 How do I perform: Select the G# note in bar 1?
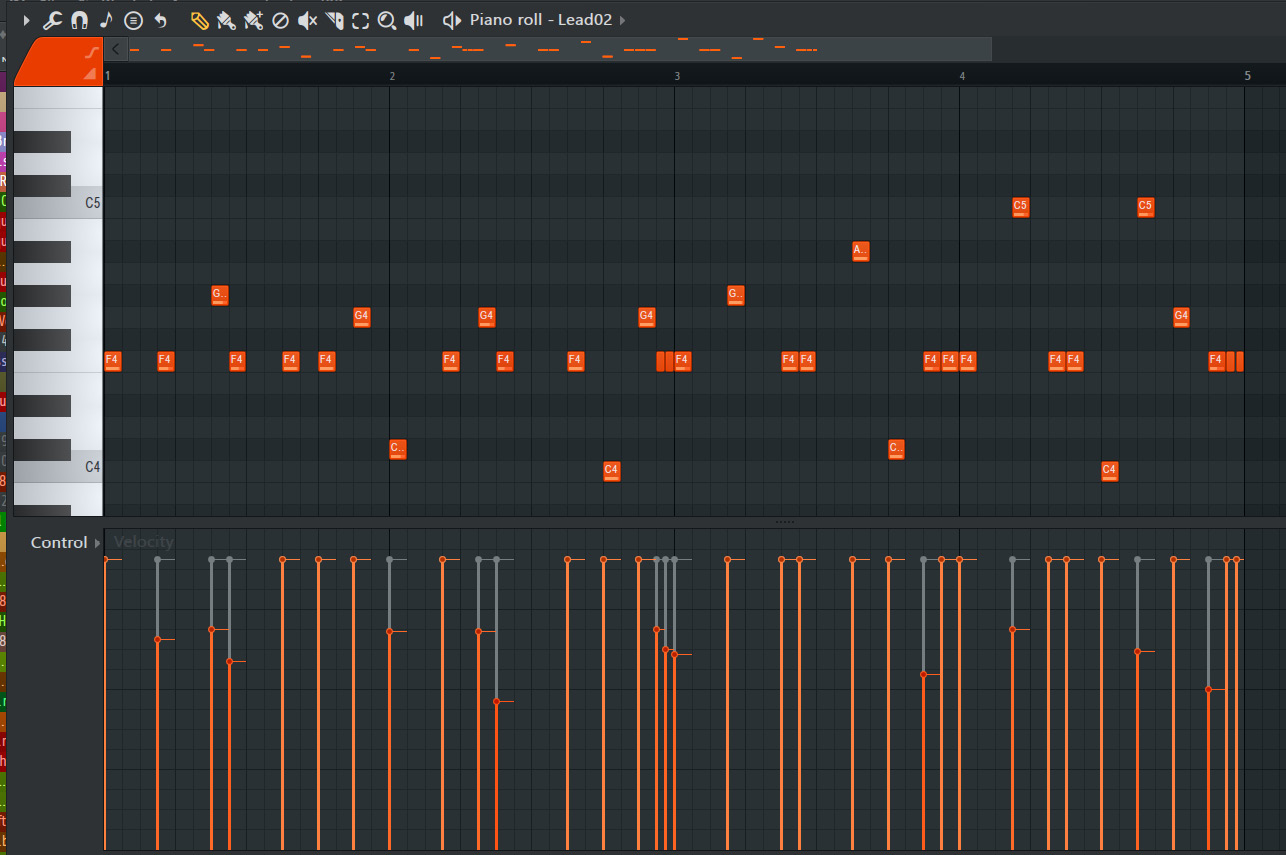point(220,295)
